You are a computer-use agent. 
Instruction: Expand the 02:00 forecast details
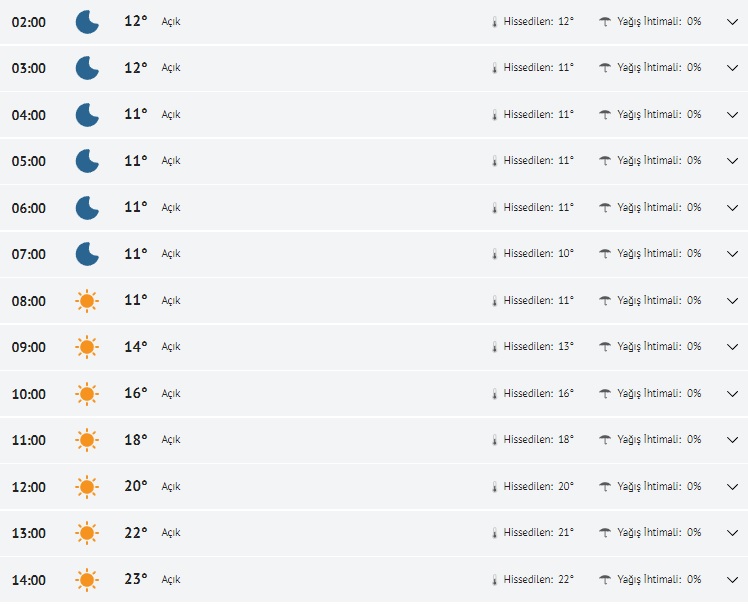(732, 22)
